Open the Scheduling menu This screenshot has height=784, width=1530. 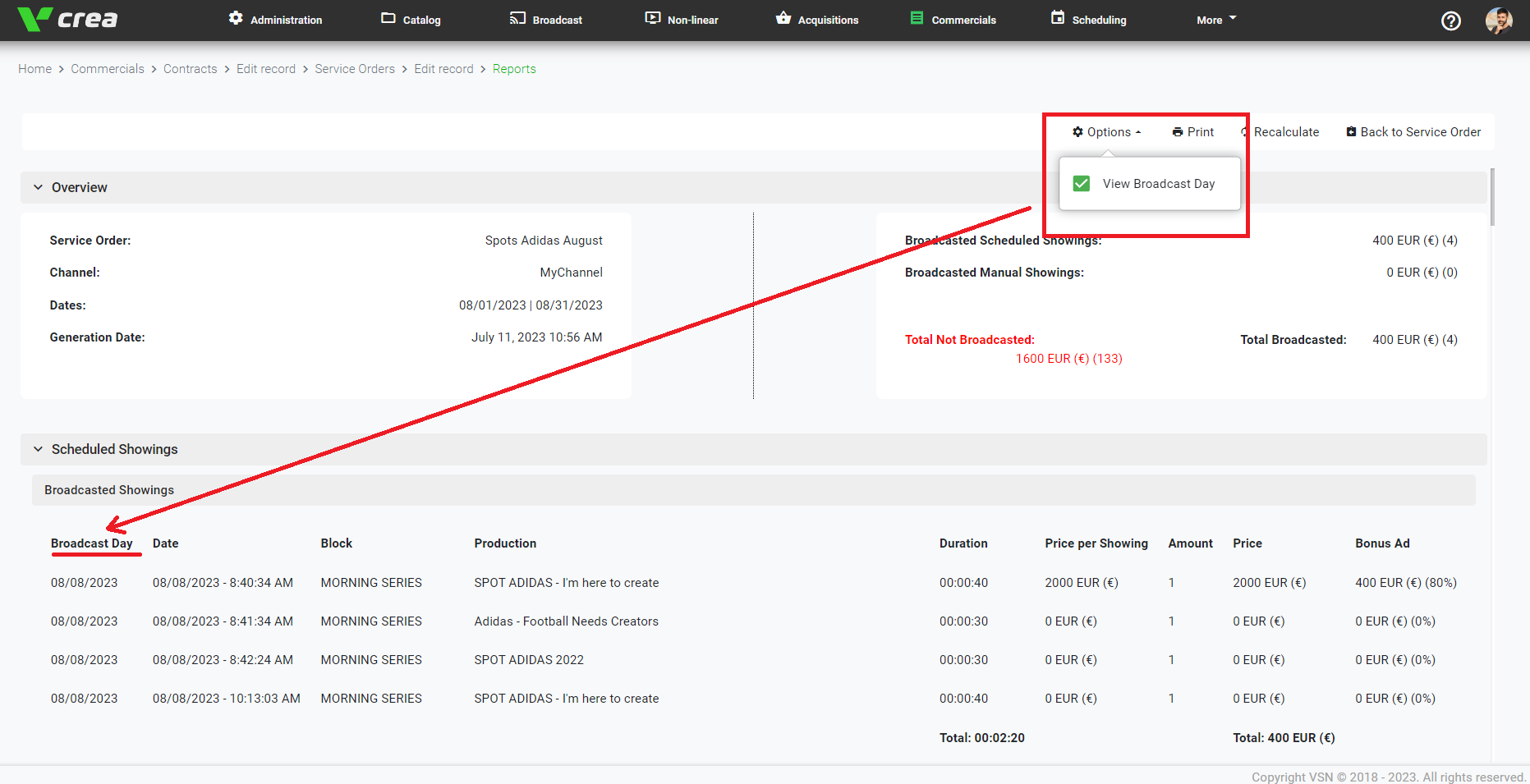1089,20
